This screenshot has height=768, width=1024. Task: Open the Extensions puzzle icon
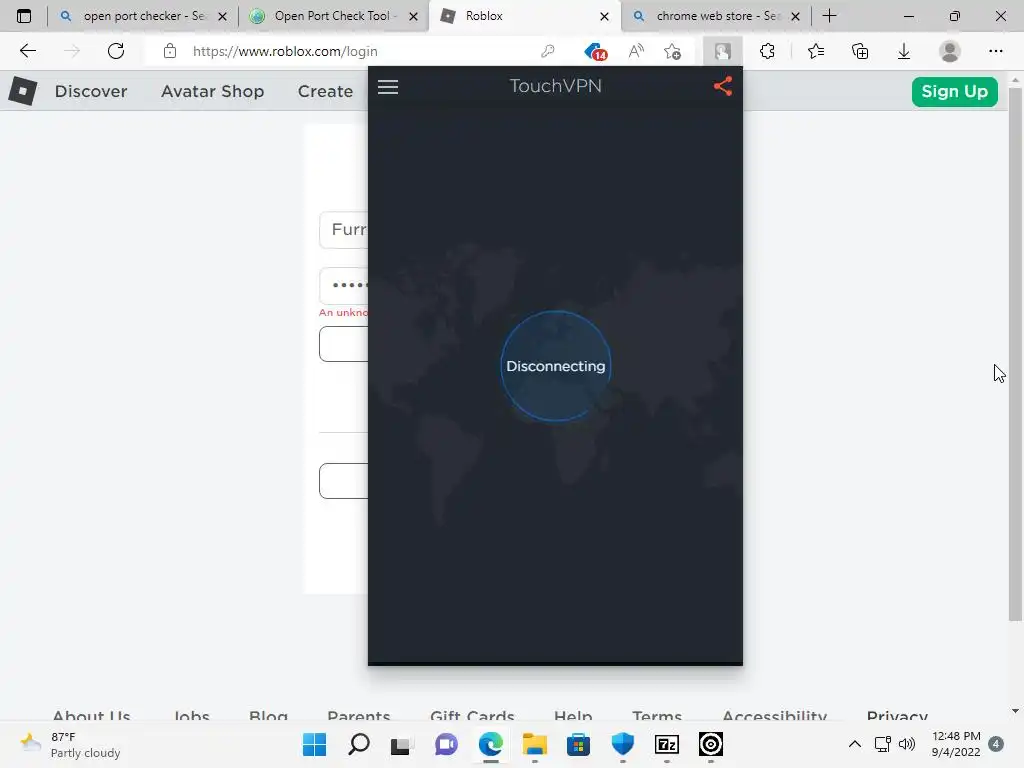tap(767, 51)
